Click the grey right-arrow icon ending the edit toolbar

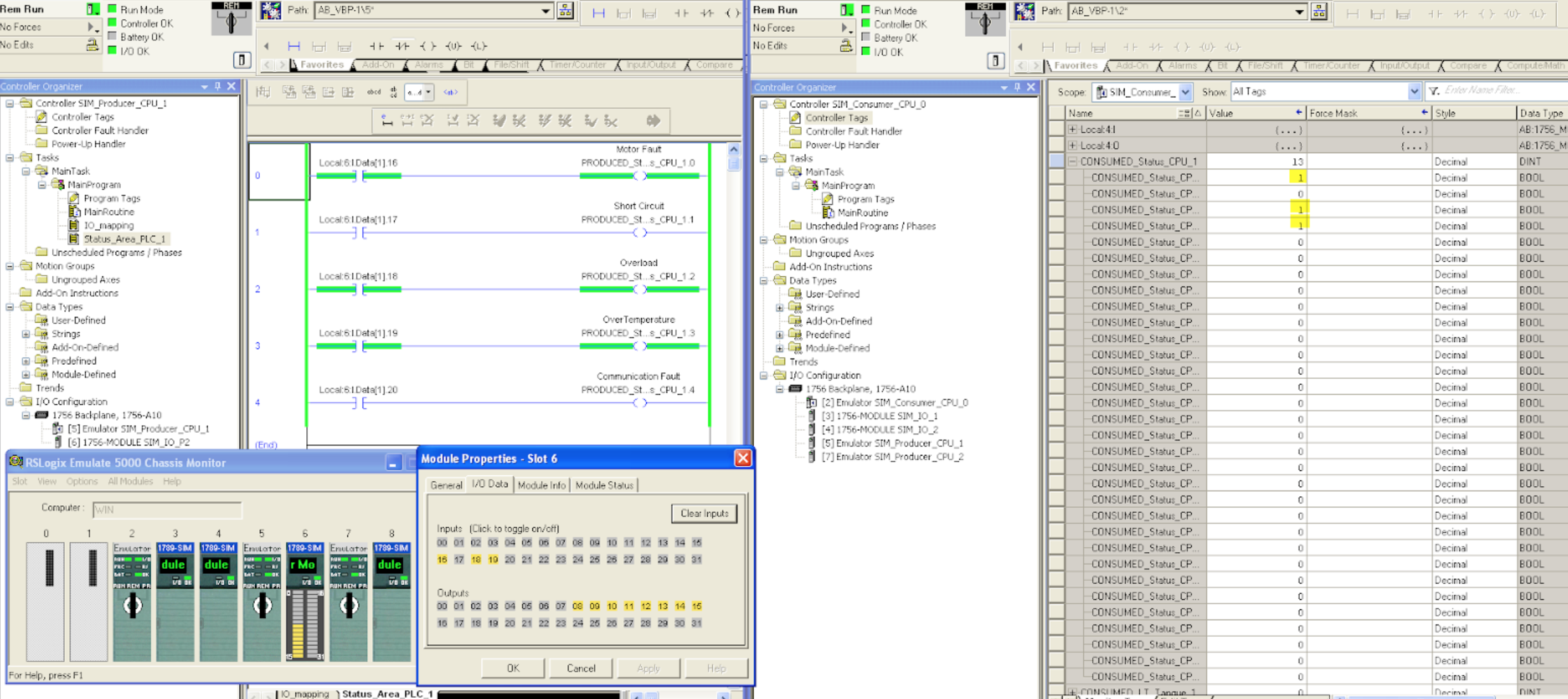click(653, 121)
